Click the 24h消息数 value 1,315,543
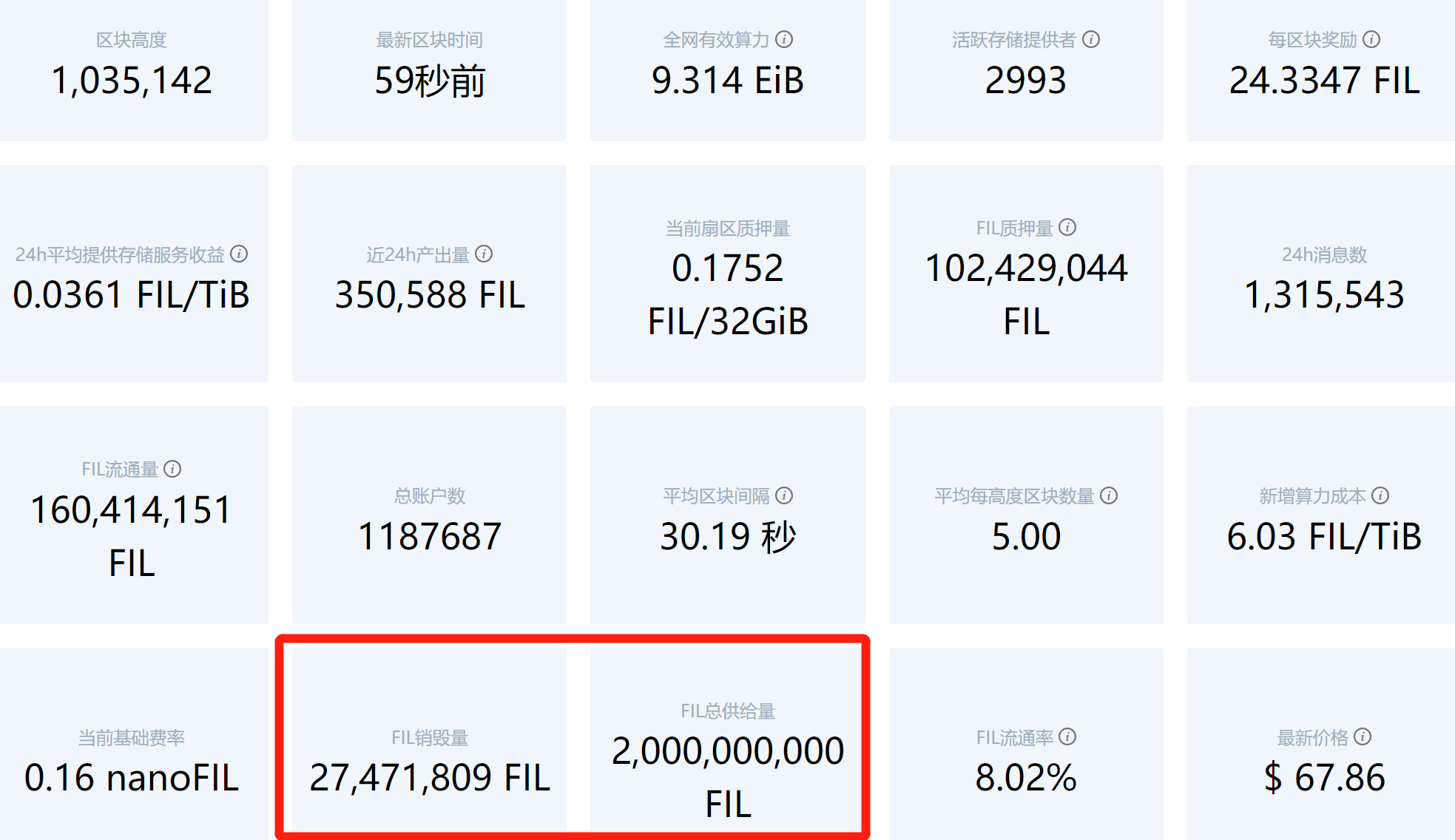This screenshot has width=1455, height=840. (x=1324, y=294)
